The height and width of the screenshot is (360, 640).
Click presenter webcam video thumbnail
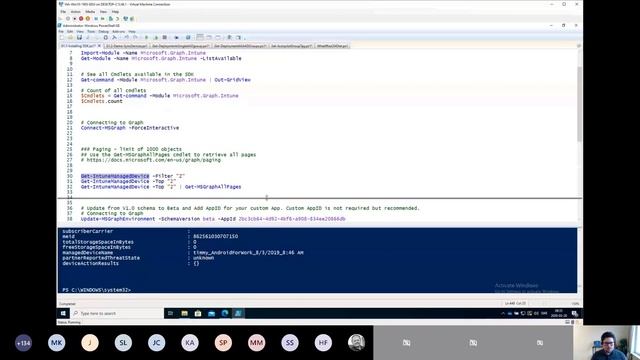(606, 343)
